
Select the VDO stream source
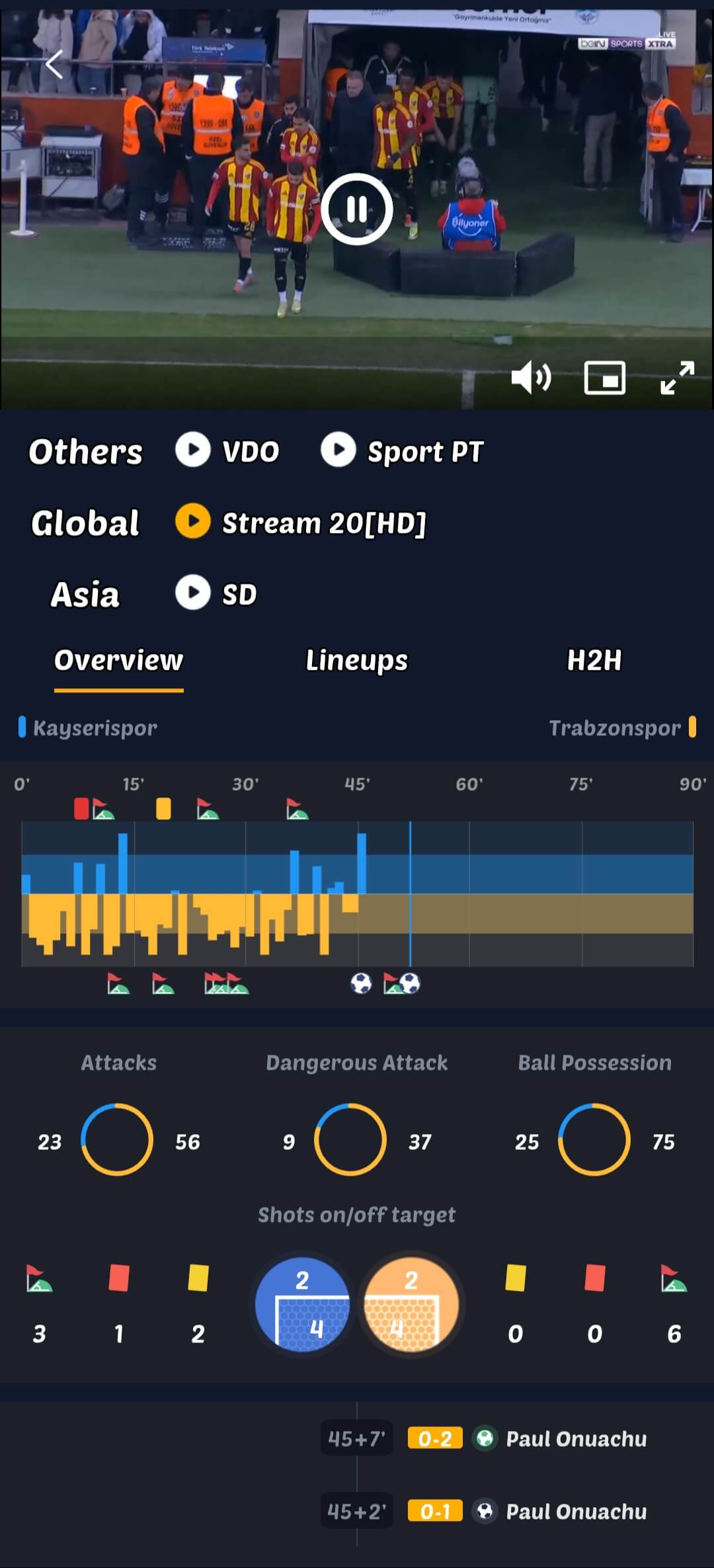coord(227,451)
